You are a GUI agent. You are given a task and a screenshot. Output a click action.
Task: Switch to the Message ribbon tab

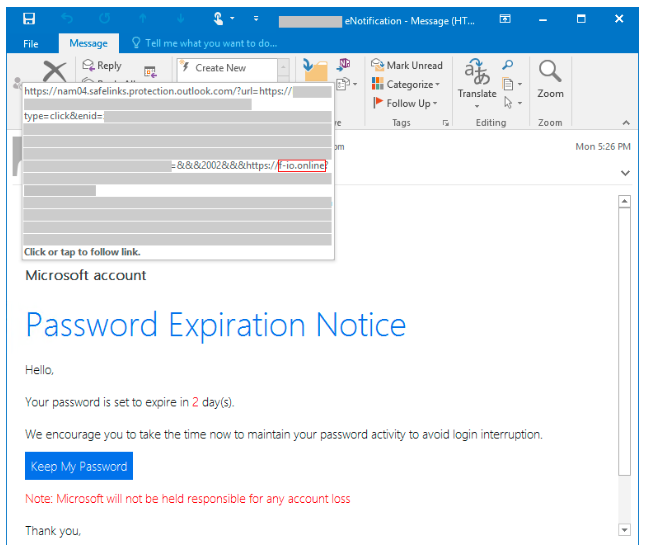click(88, 43)
